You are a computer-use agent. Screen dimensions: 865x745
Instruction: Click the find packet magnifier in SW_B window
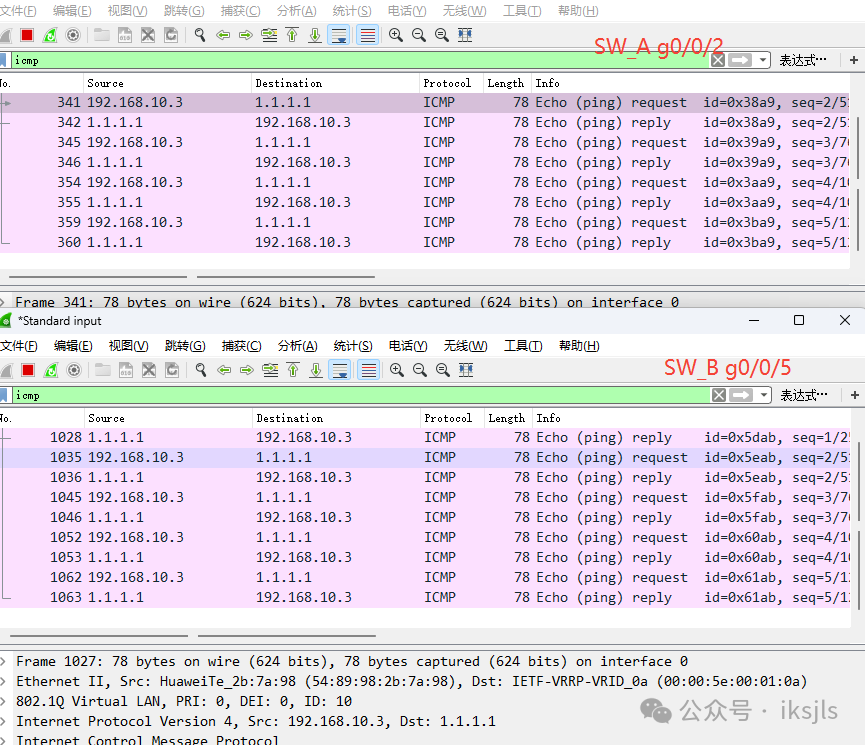[x=201, y=370]
